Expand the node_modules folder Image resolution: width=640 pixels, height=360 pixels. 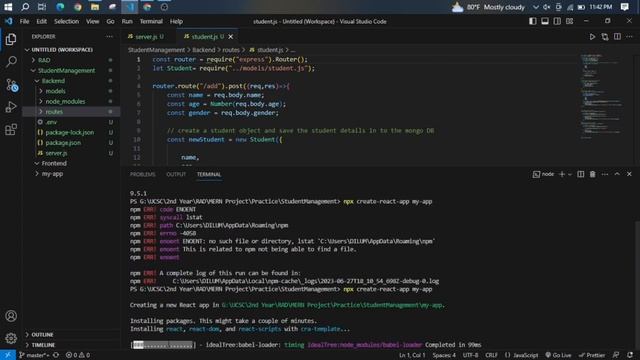tap(71, 101)
